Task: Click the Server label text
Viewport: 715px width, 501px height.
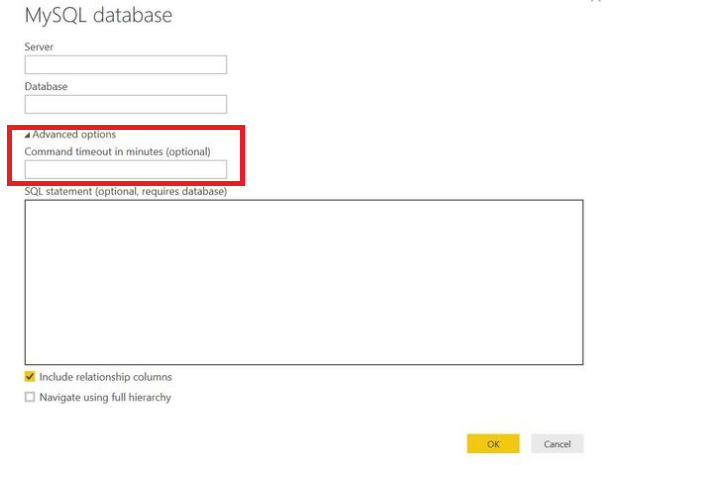Action: click(x=39, y=47)
